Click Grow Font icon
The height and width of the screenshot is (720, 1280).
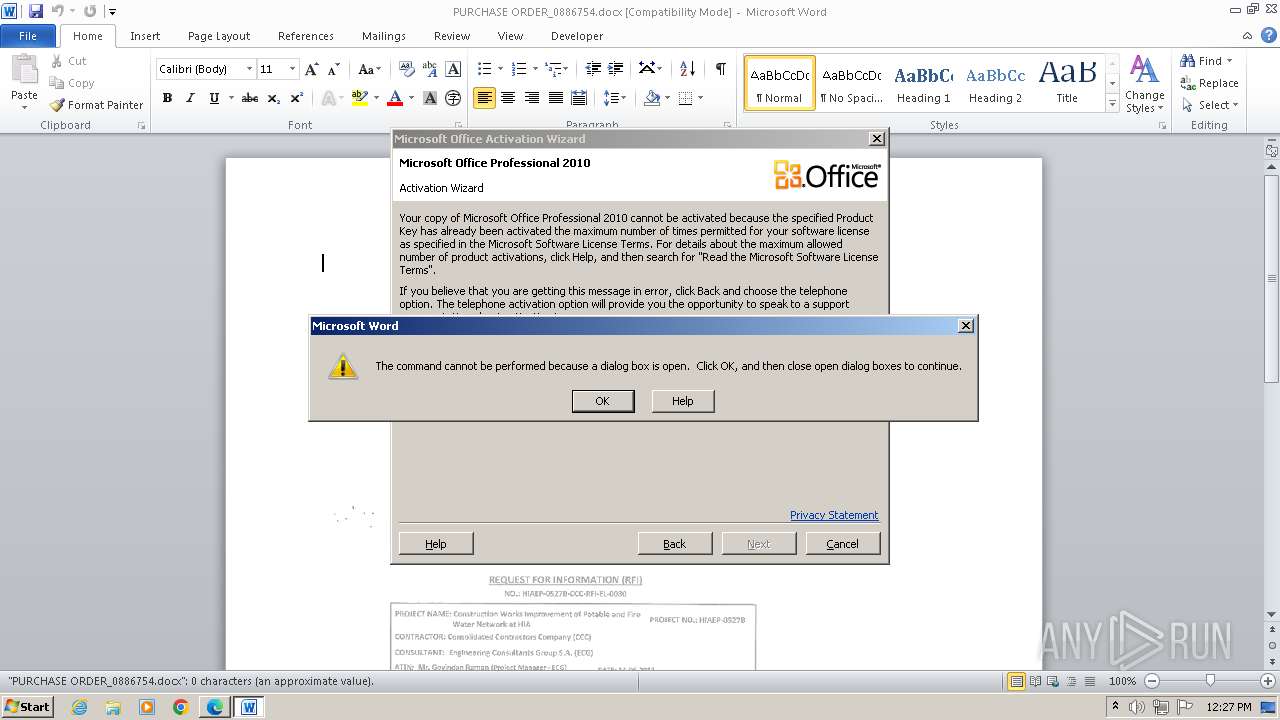point(312,69)
